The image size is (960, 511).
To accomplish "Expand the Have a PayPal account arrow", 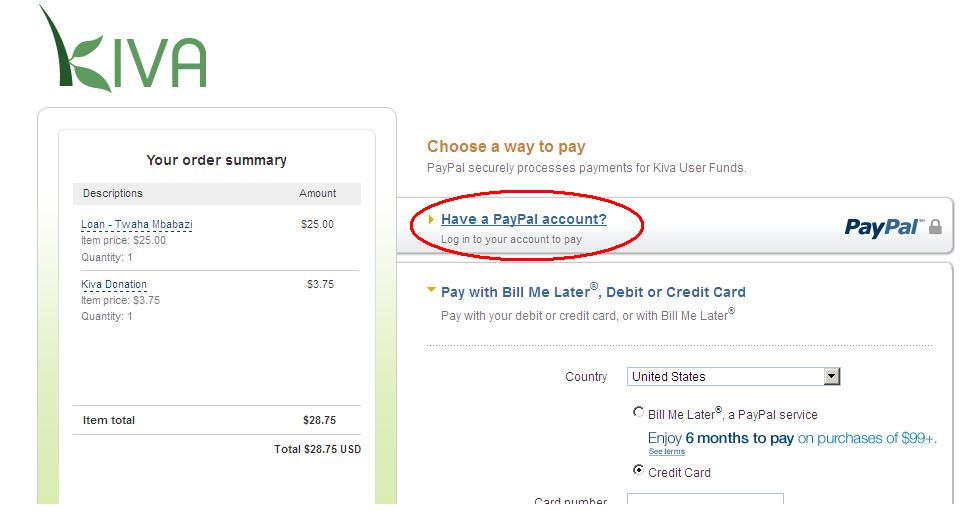I will tap(432, 219).
